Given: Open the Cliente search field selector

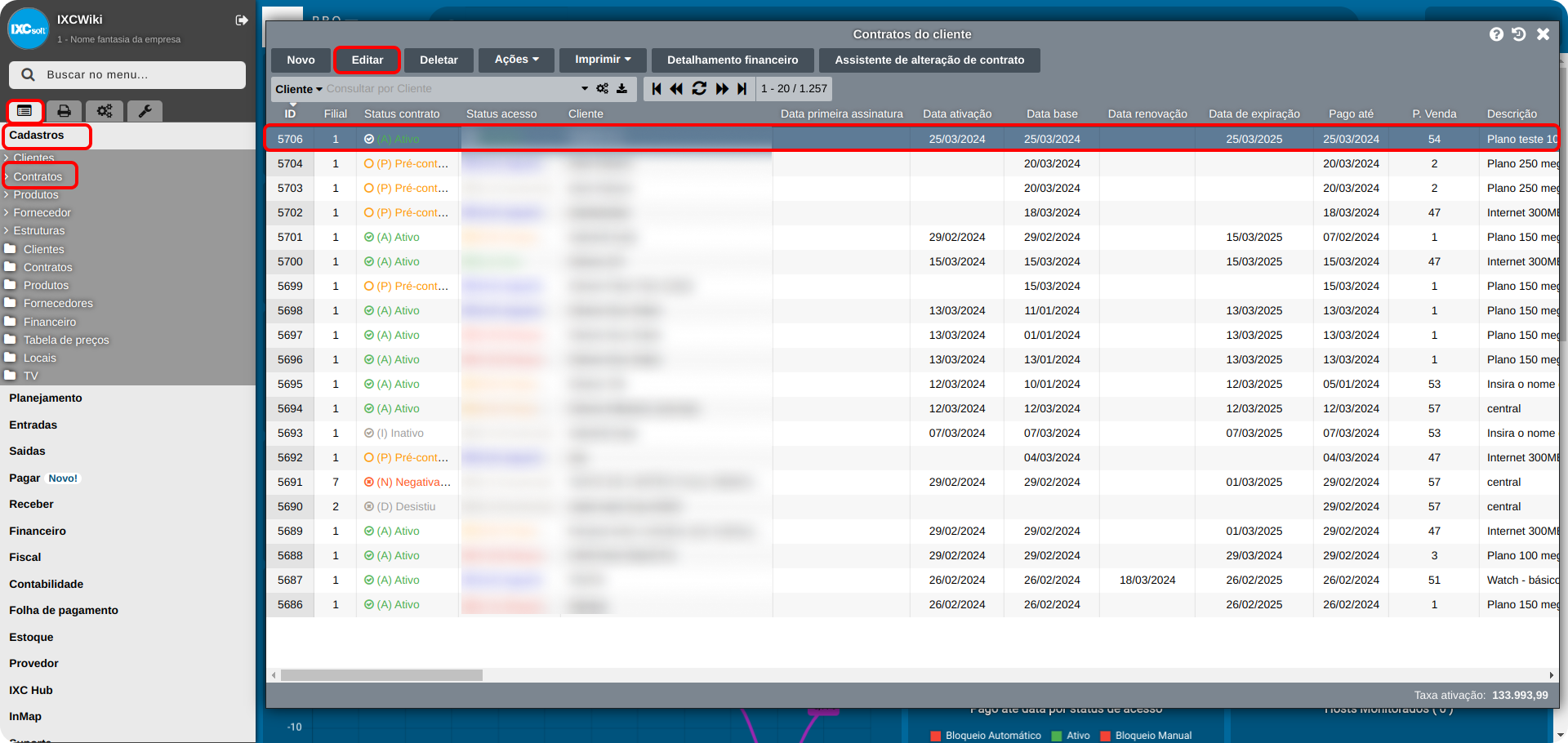Looking at the screenshot, I should [298, 89].
